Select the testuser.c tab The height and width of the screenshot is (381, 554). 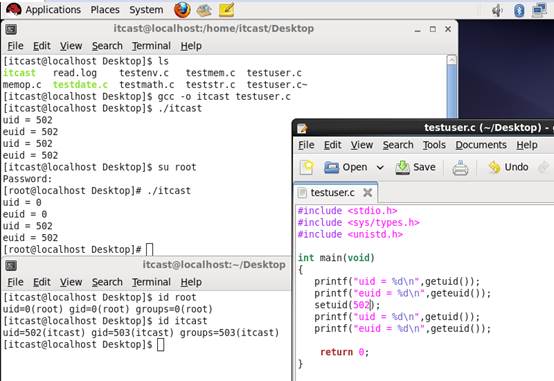332,193
